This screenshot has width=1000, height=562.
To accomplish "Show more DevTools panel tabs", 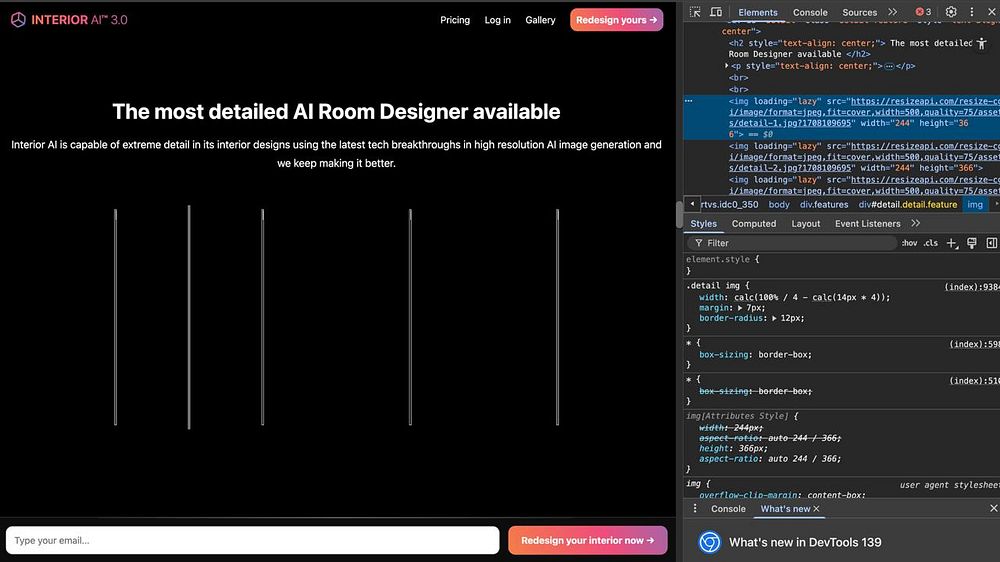I will (892, 12).
